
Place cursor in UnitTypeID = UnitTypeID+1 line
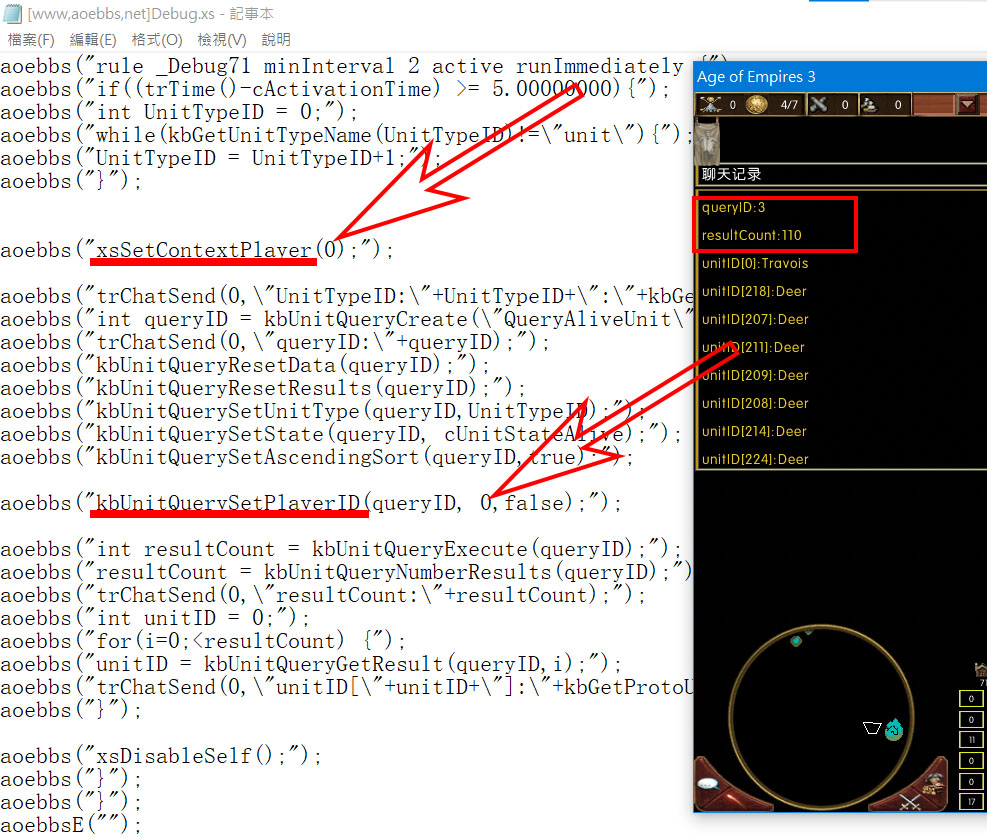[x=220, y=158]
